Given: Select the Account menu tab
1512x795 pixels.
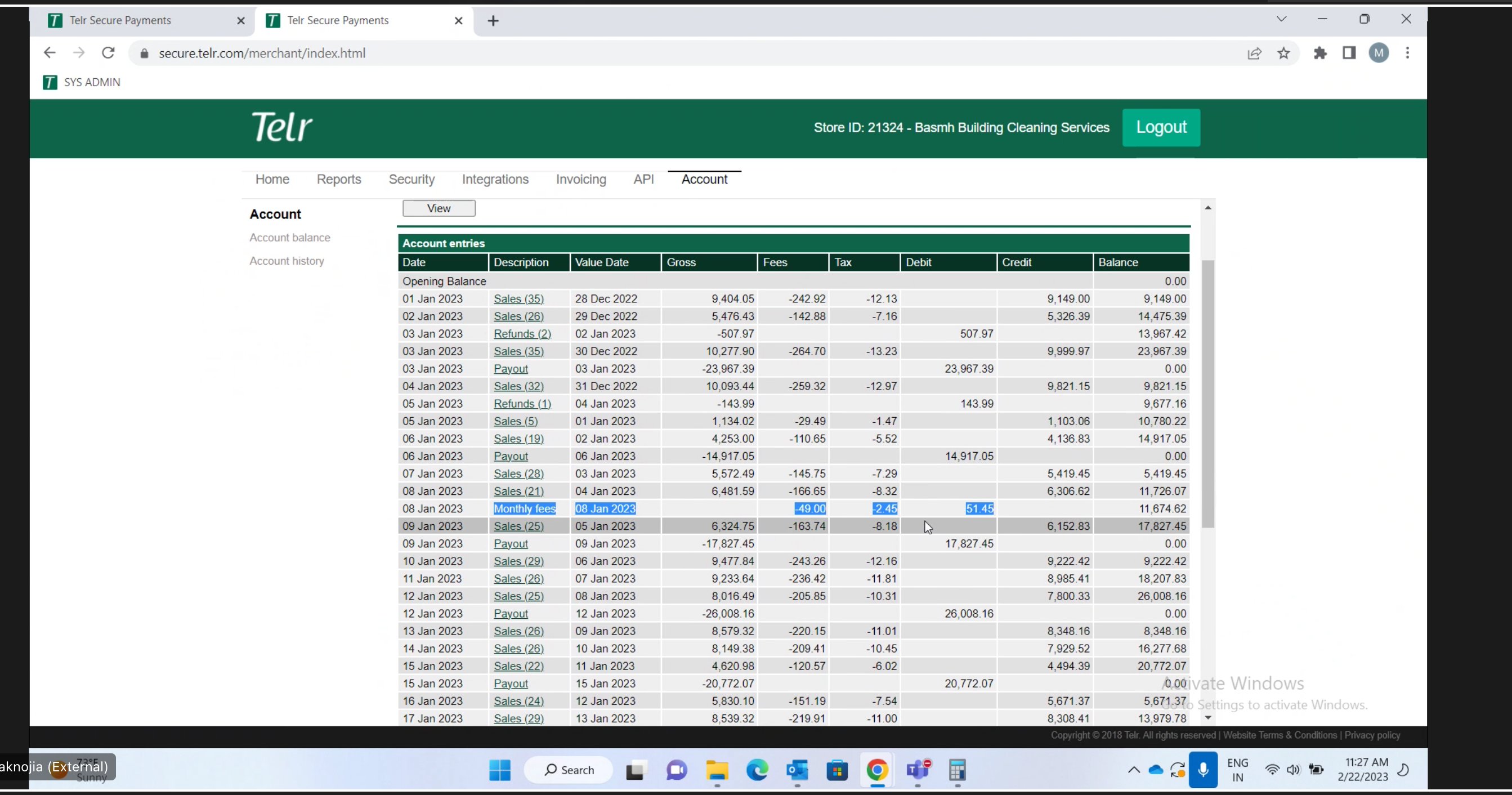Looking at the screenshot, I should pyautogui.click(x=704, y=179).
